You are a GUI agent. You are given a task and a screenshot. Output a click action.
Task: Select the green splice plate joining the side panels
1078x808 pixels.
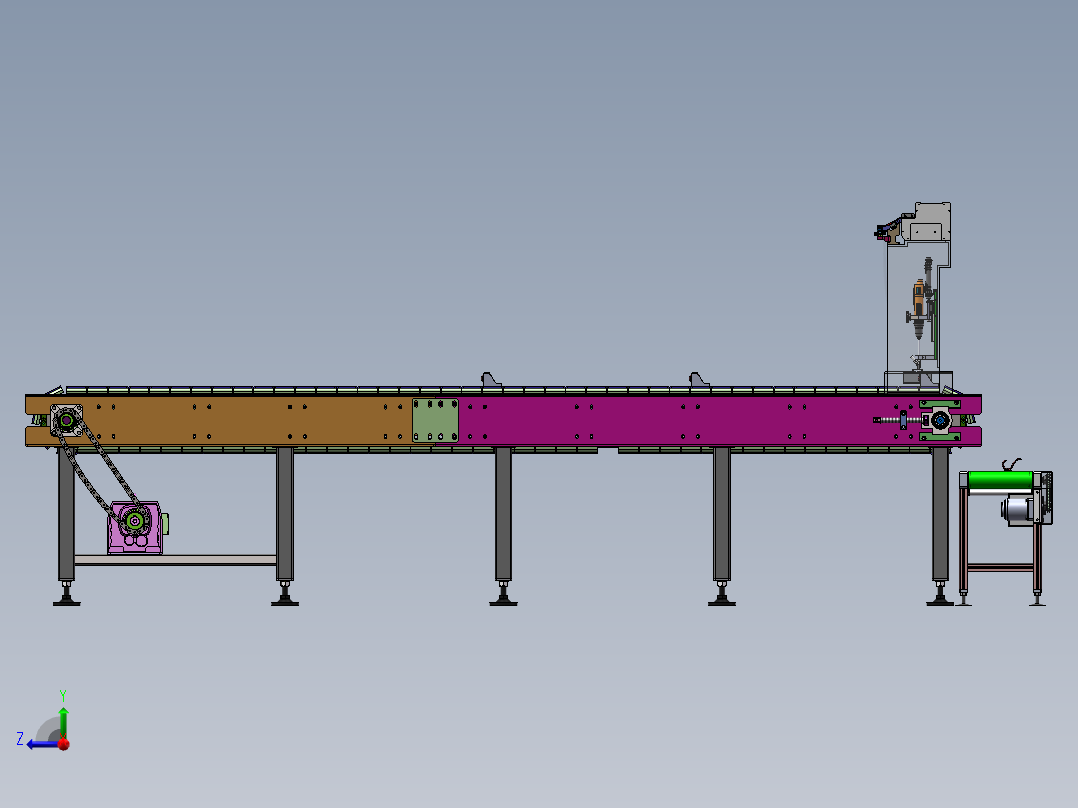click(x=435, y=420)
